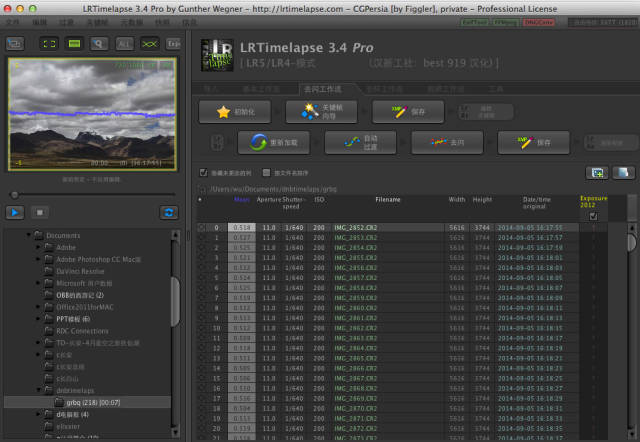The width and height of the screenshot is (640, 442).
Task: Click the lower XMP pencil Save button
Action: tap(533, 142)
